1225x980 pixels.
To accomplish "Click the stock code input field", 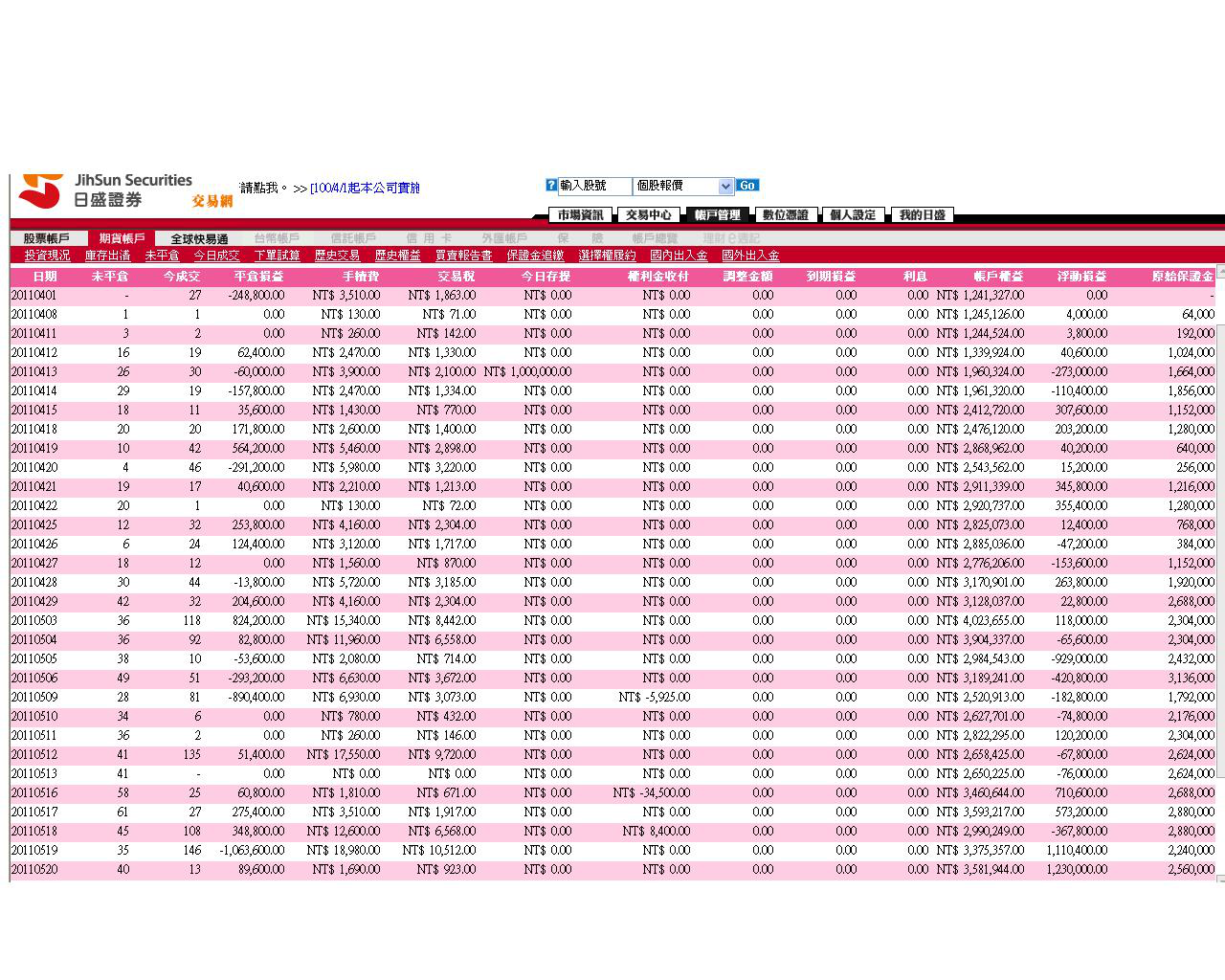I will (594, 186).
